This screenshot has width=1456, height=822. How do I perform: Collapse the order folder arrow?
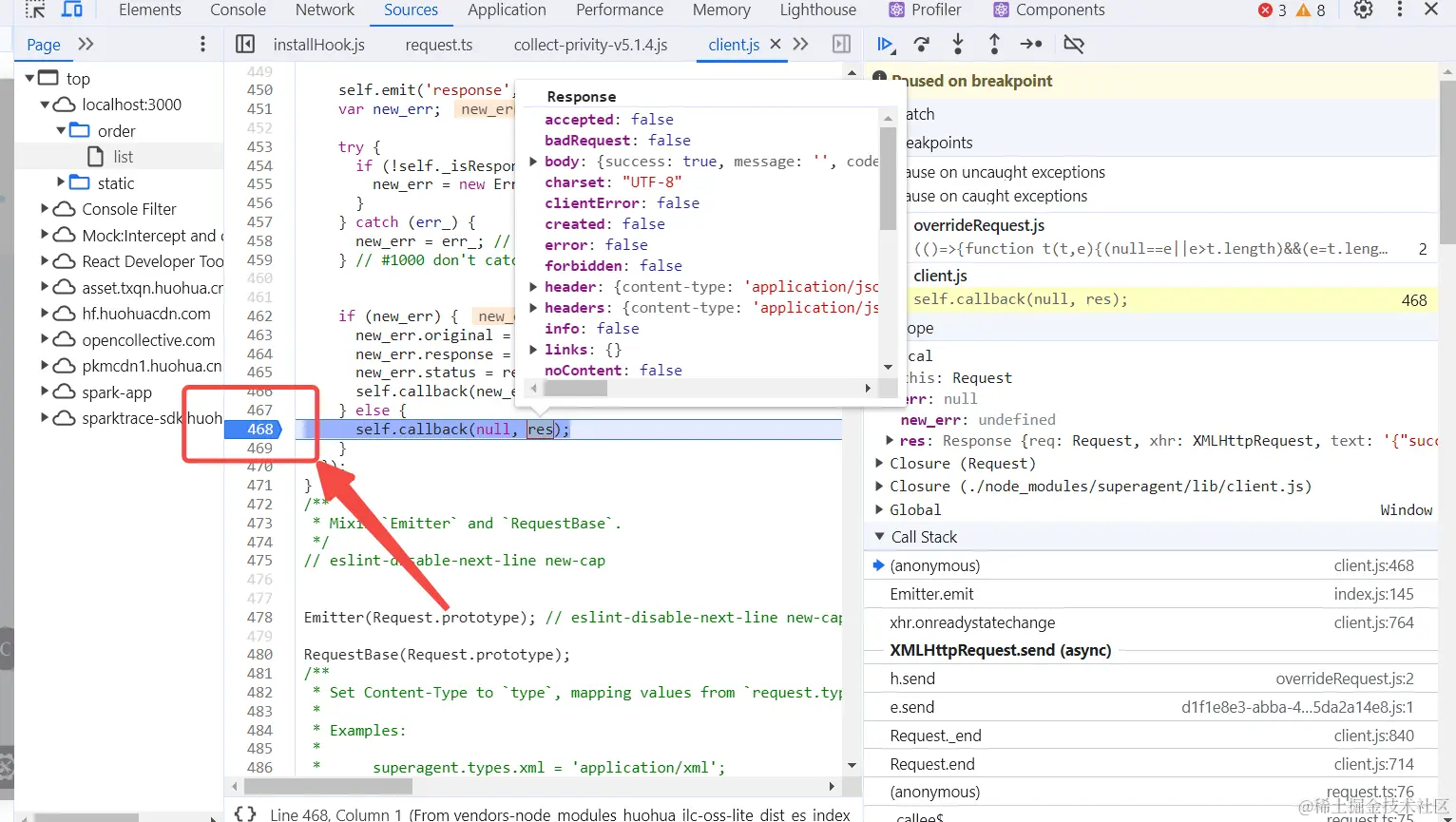coord(61,130)
